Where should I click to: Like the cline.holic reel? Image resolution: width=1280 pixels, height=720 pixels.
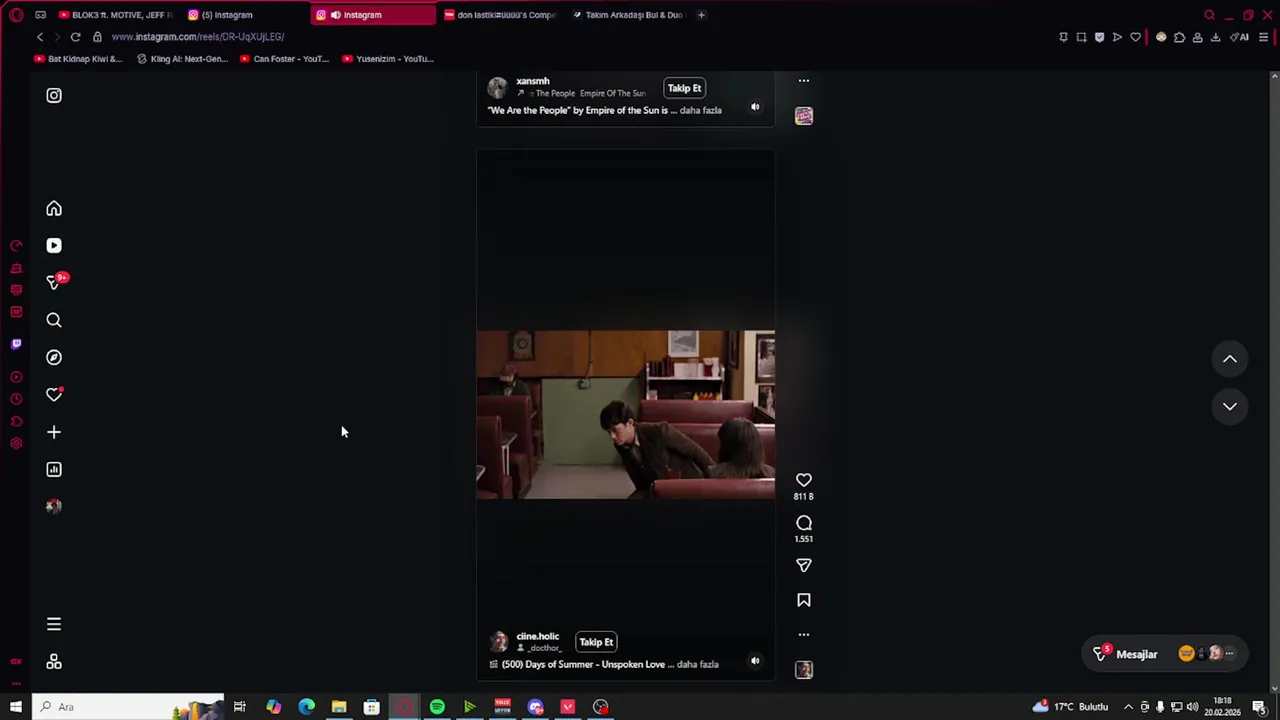pyautogui.click(x=804, y=481)
